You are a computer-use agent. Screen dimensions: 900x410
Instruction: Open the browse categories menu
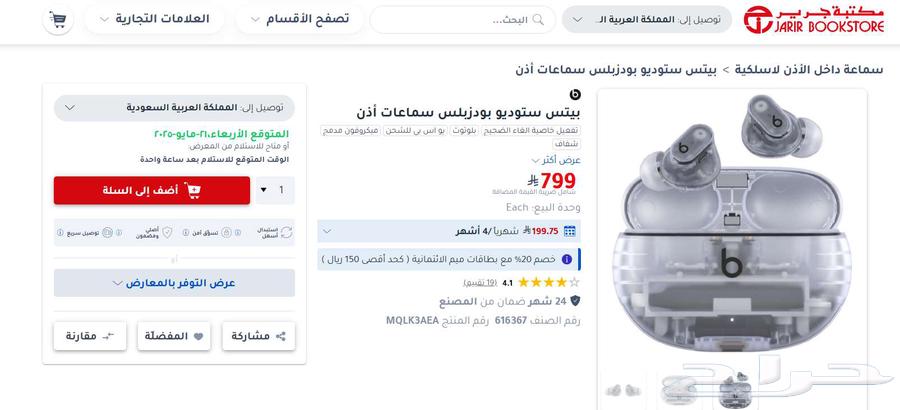click(x=300, y=20)
